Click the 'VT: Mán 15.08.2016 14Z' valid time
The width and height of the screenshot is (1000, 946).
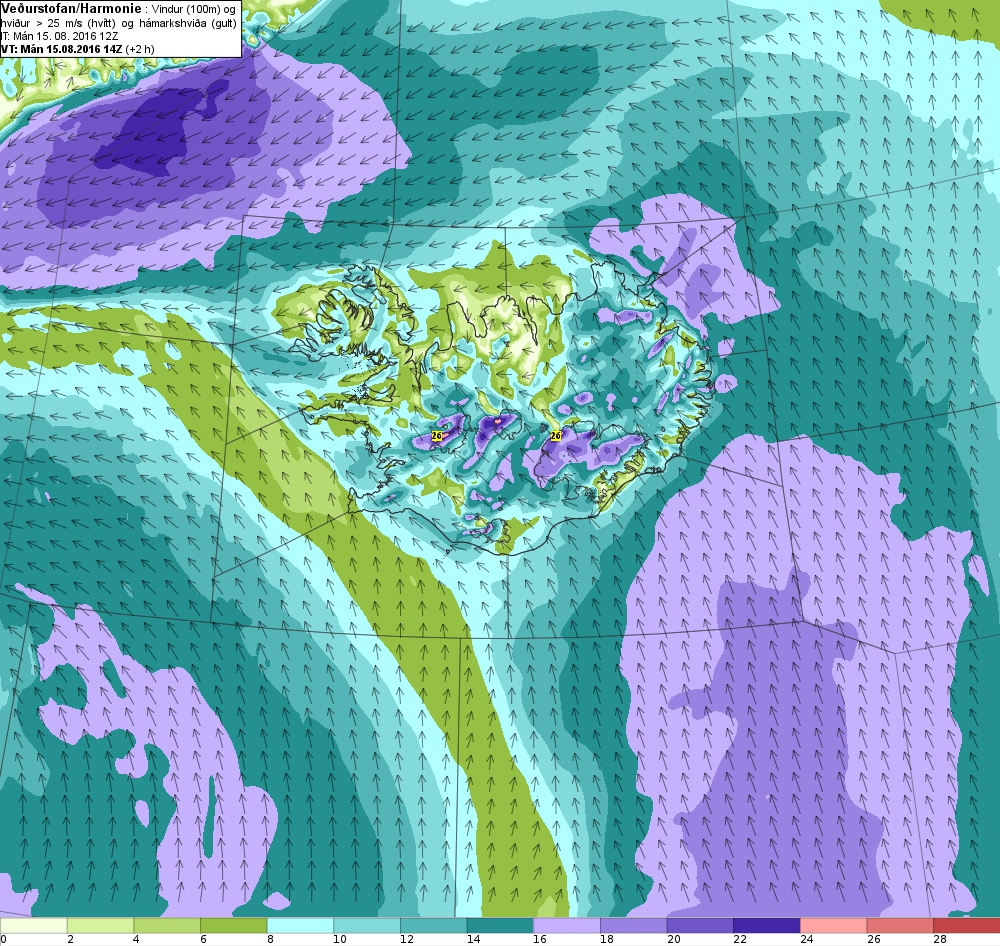point(62,48)
